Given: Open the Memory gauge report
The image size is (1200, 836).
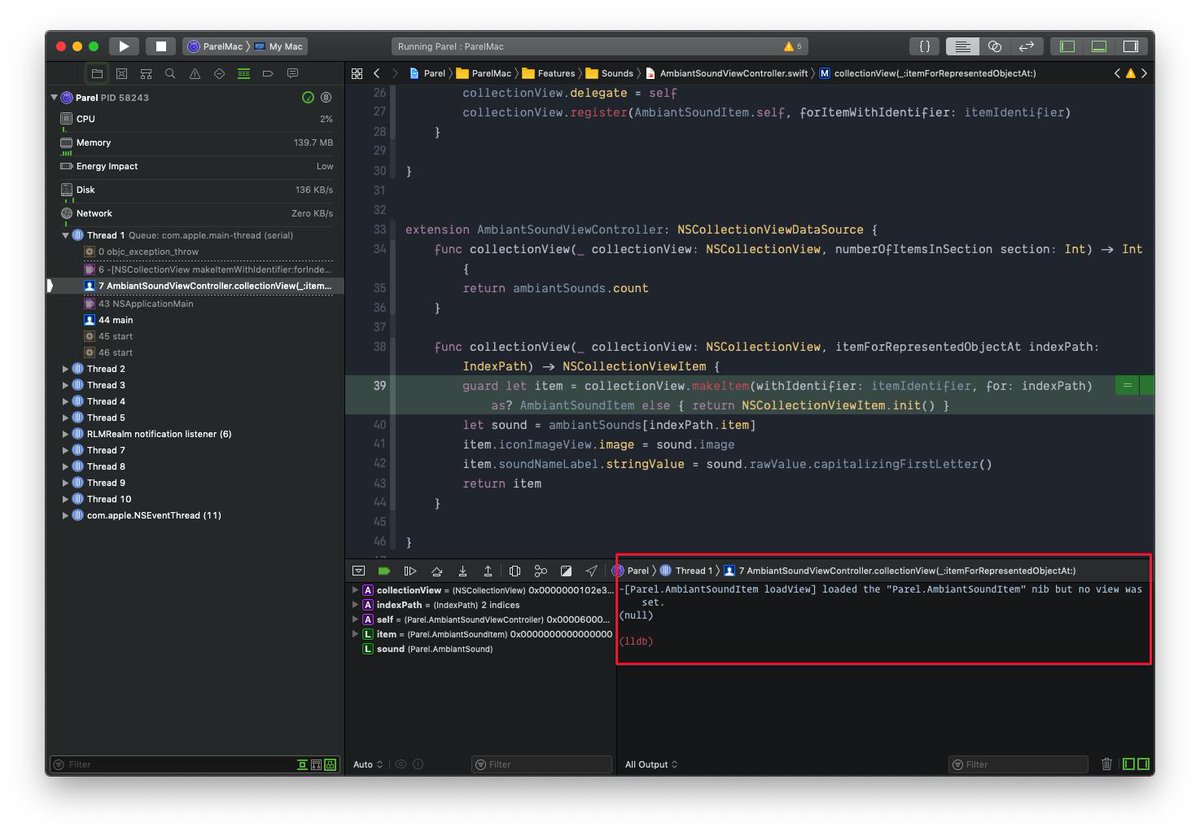Looking at the screenshot, I should [x=197, y=143].
